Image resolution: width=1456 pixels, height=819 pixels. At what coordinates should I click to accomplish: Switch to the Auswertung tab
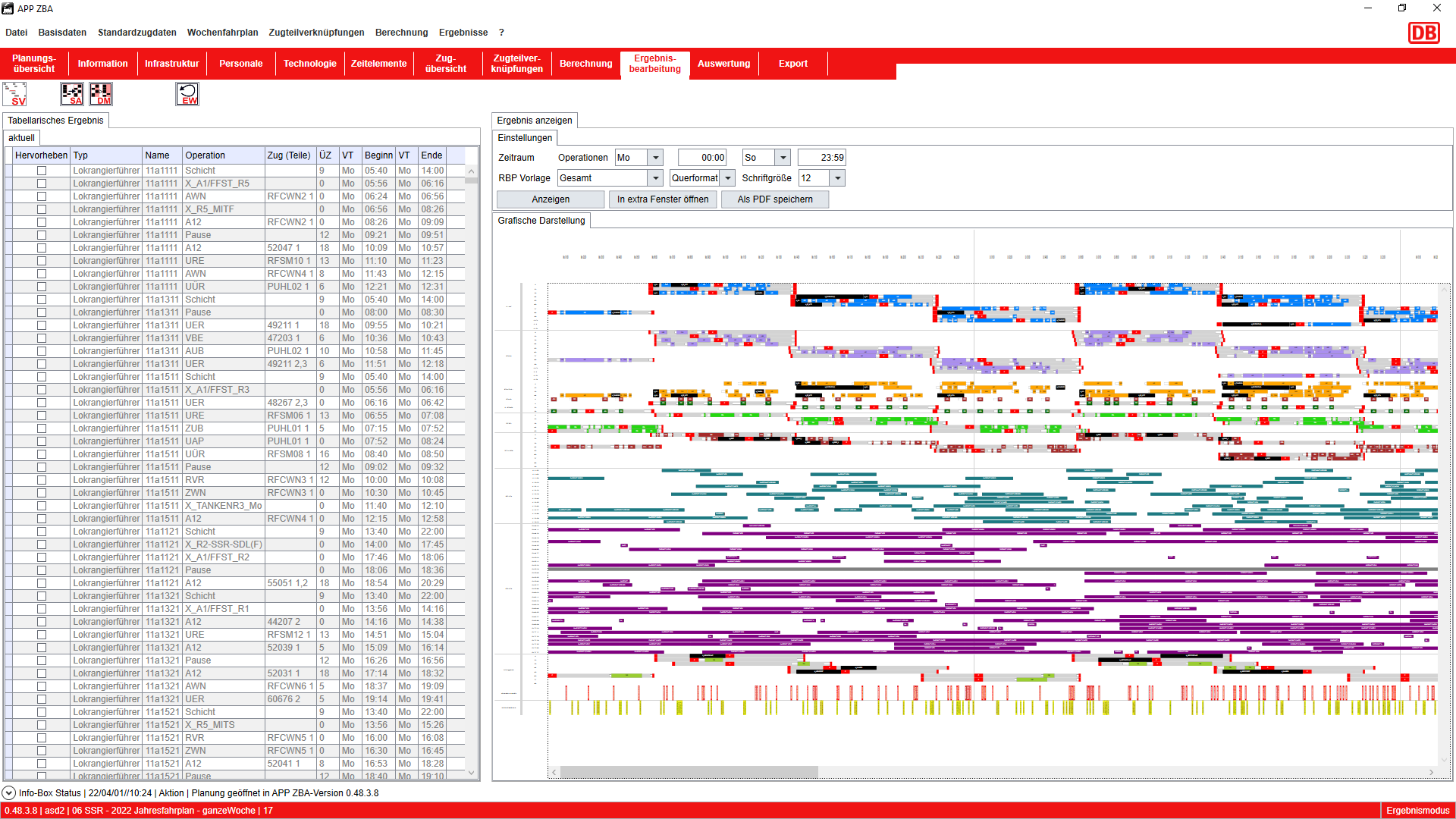pos(723,64)
